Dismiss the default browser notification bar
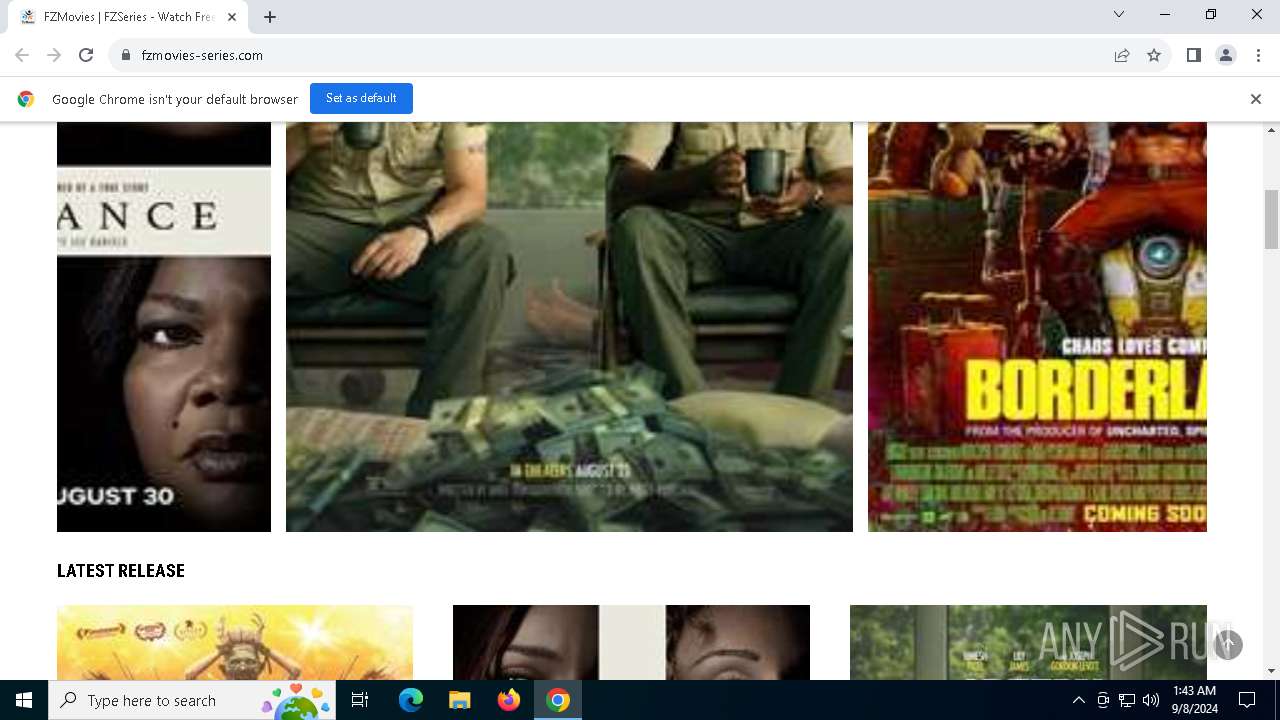Screen dimensions: 1280x720 click(x=1256, y=99)
